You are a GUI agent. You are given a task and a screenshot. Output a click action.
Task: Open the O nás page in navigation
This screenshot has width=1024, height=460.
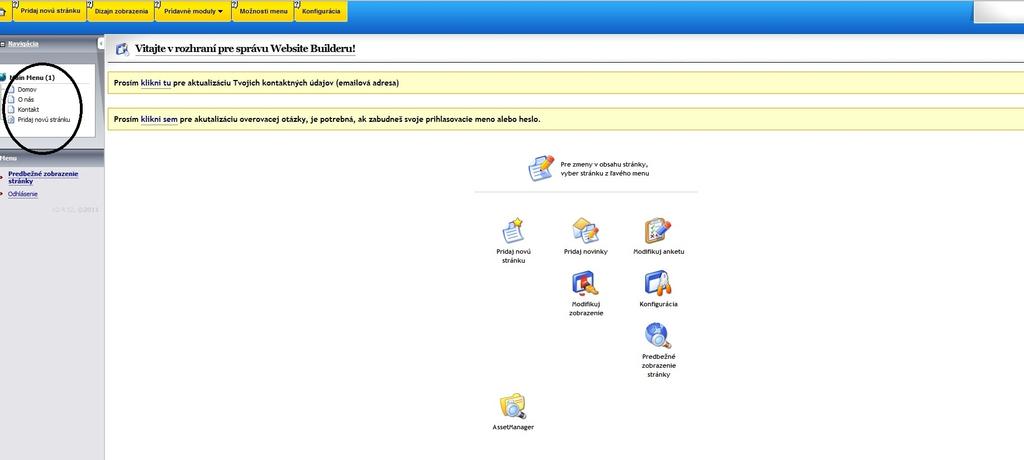pos(26,99)
